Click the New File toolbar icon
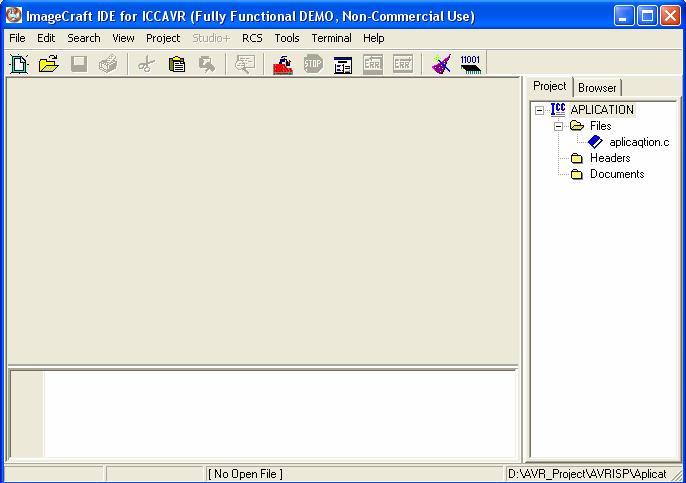The image size is (686, 483). coord(18,64)
